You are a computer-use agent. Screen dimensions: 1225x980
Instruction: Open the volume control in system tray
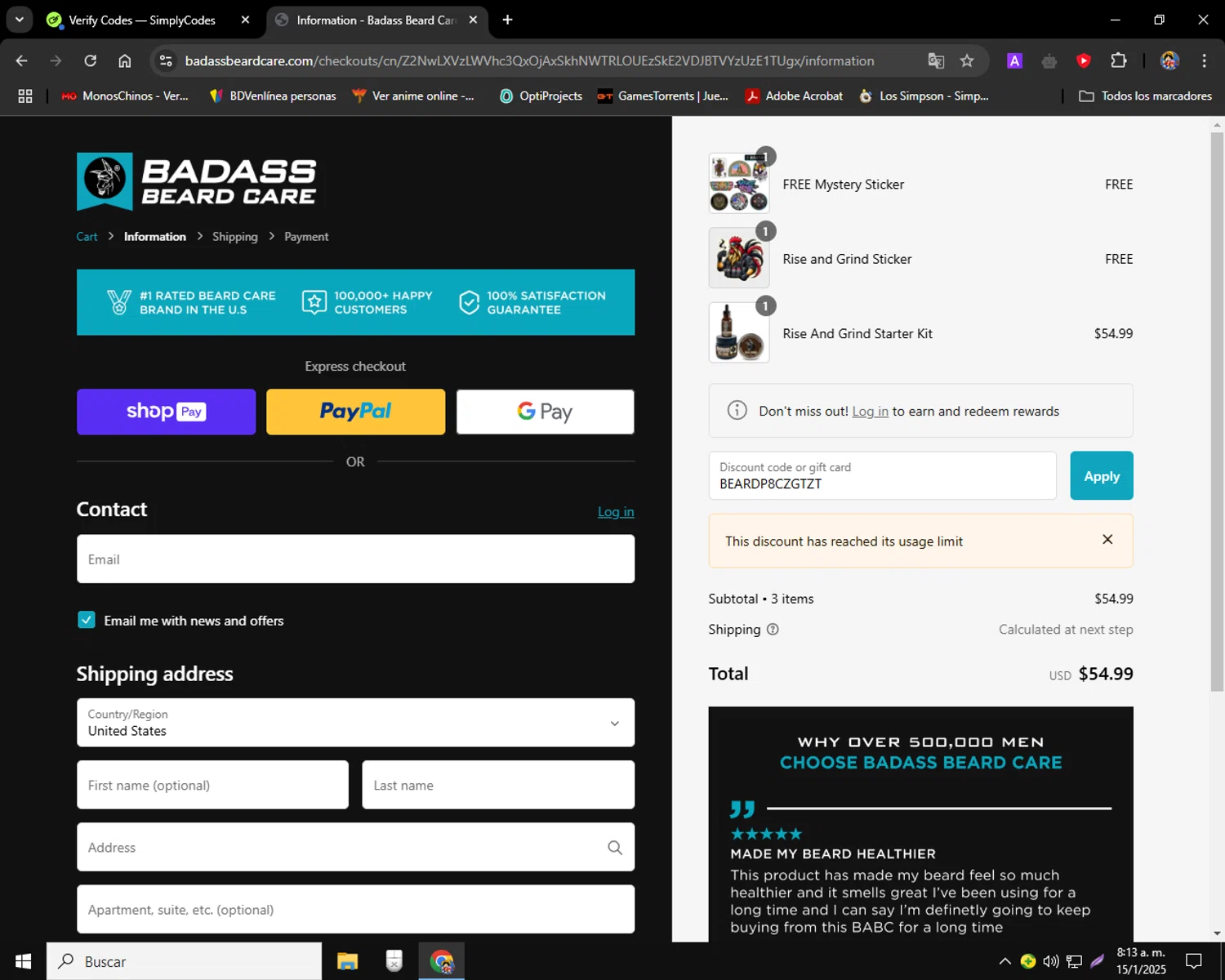coord(1051,961)
